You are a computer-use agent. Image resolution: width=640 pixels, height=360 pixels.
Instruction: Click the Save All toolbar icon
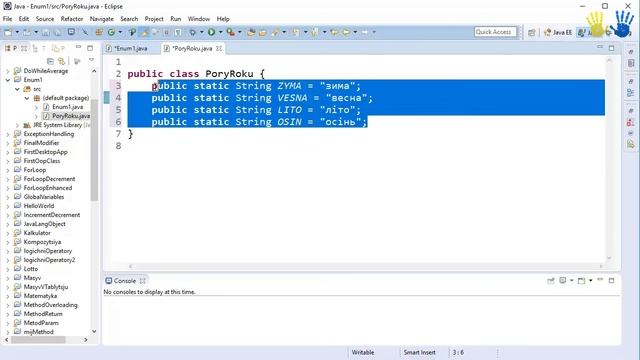point(58,32)
